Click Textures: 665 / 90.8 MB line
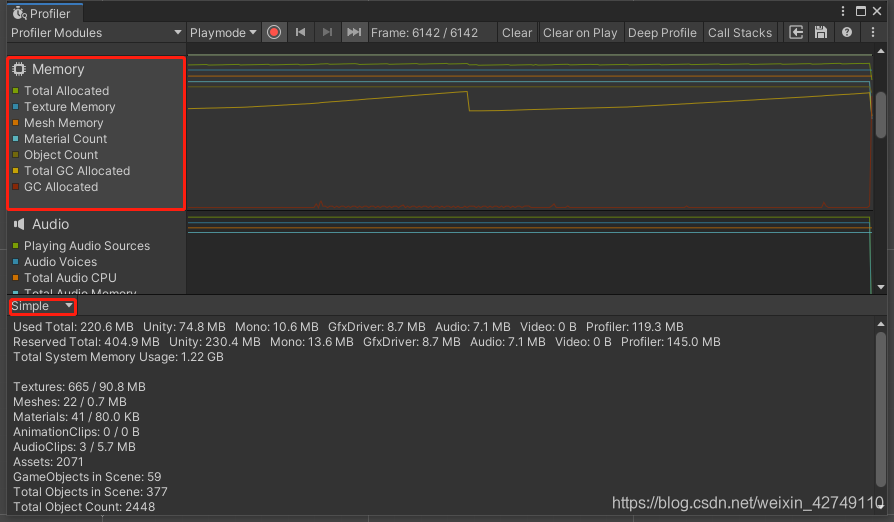 pyautogui.click(x=79, y=386)
